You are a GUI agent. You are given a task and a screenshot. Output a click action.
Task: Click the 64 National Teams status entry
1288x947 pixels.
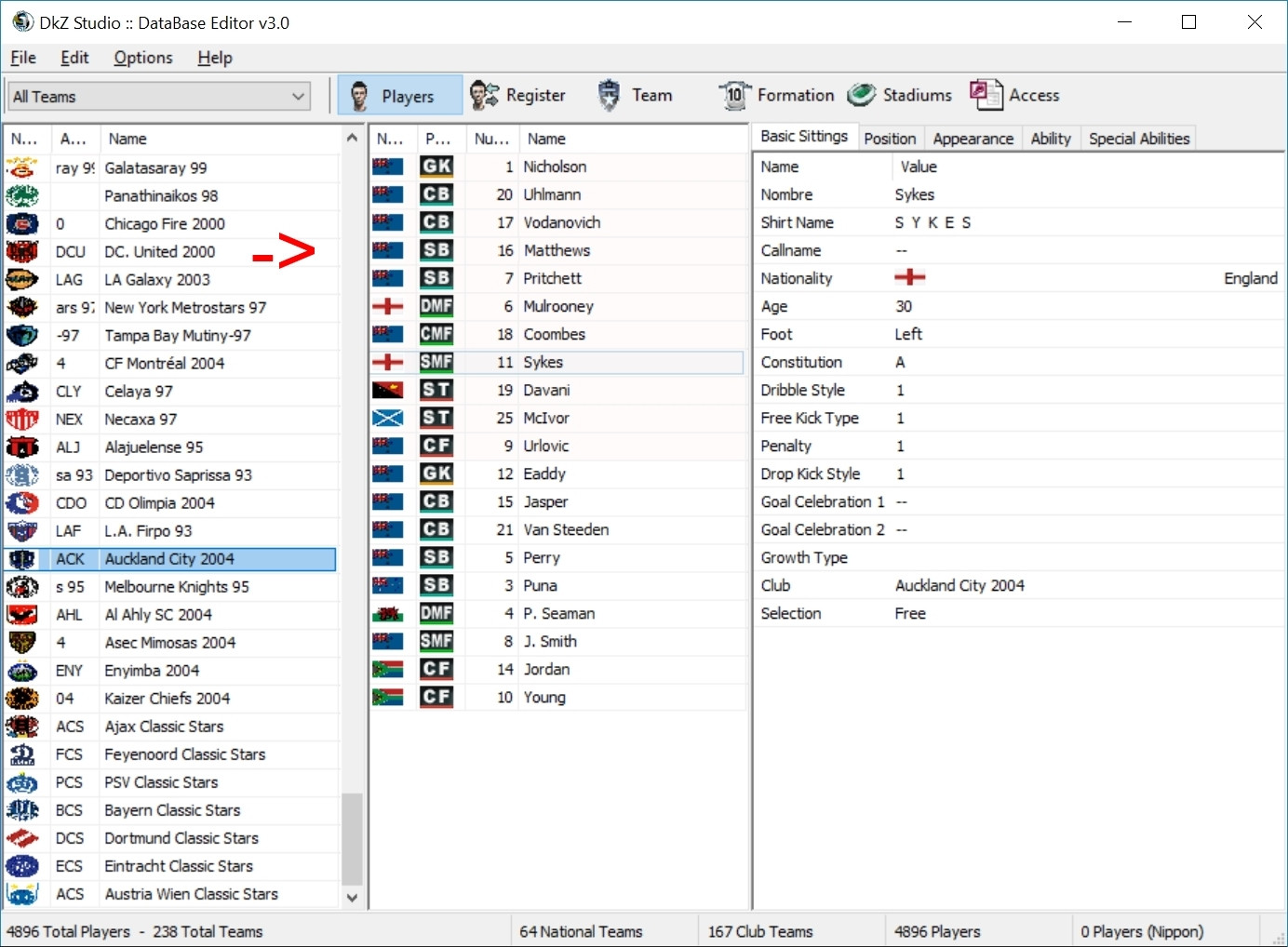tap(581, 931)
